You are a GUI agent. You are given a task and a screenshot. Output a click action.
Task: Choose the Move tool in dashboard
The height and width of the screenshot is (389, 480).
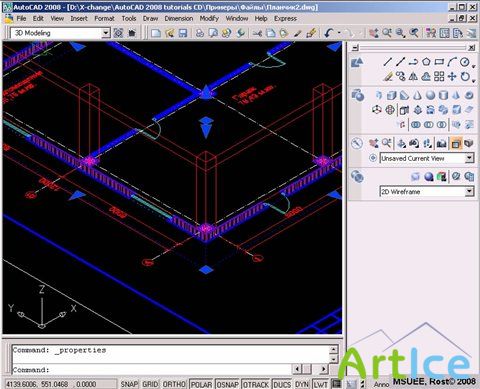(x=452, y=77)
